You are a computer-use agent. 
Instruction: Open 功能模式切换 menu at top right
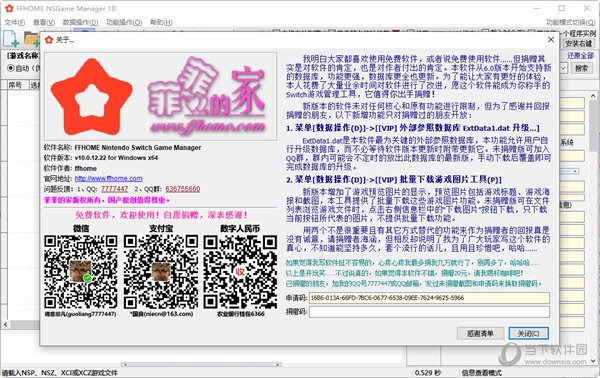click(x=571, y=23)
